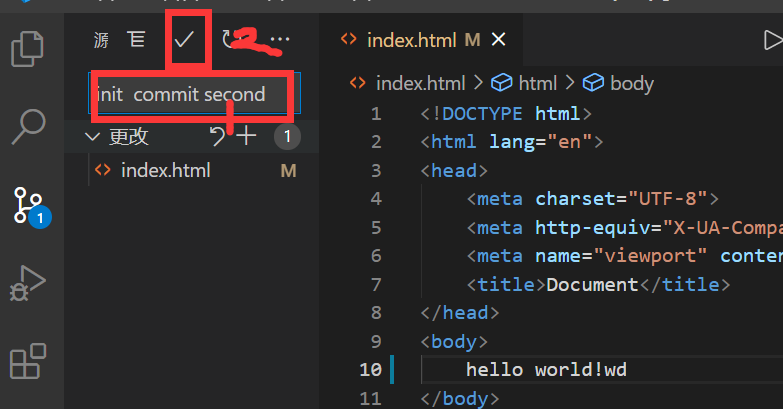
Task: Click the refresh source control icon
Action: 230,40
